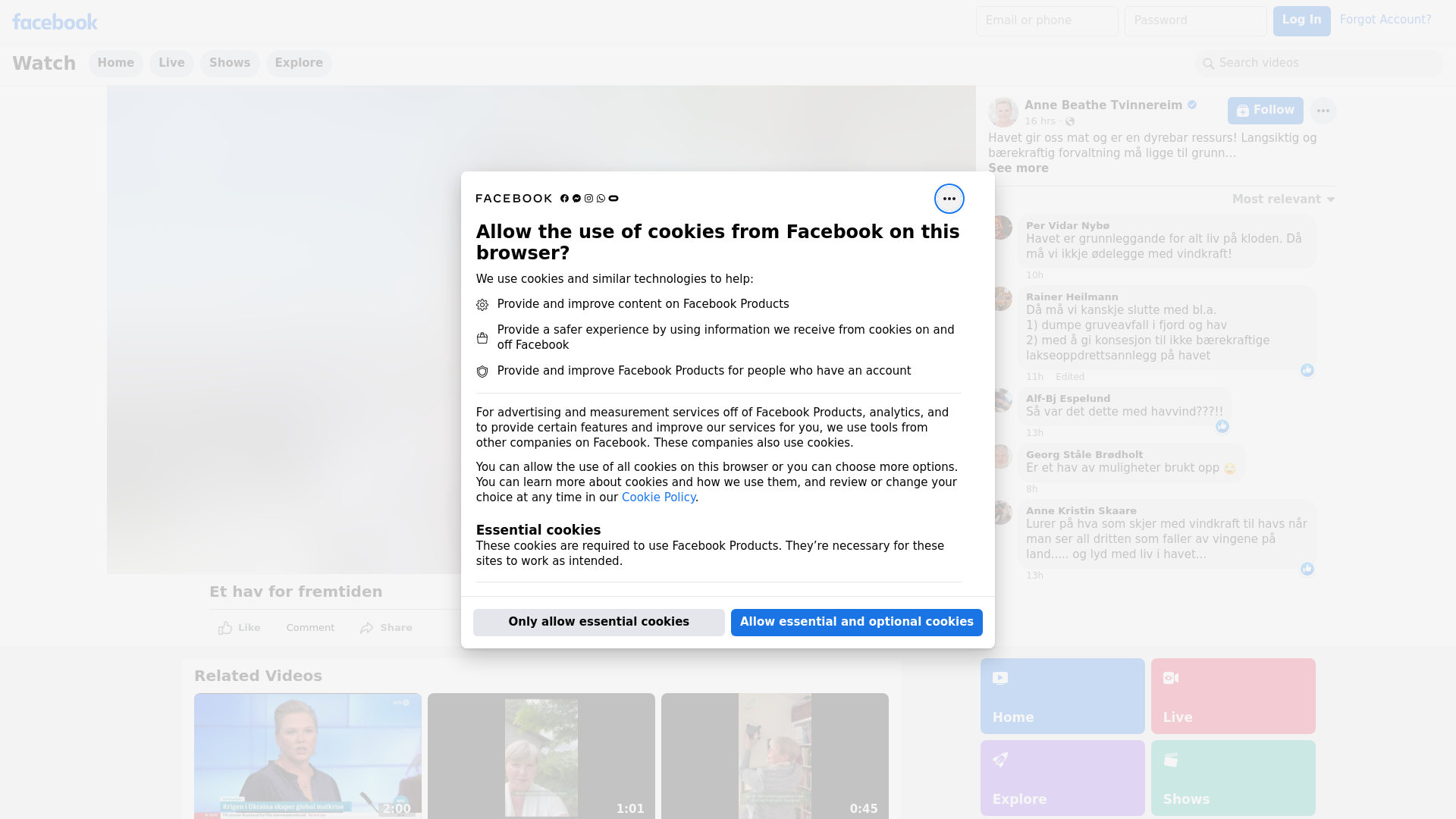Click the Share arrow icon under the video

pos(367,628)
